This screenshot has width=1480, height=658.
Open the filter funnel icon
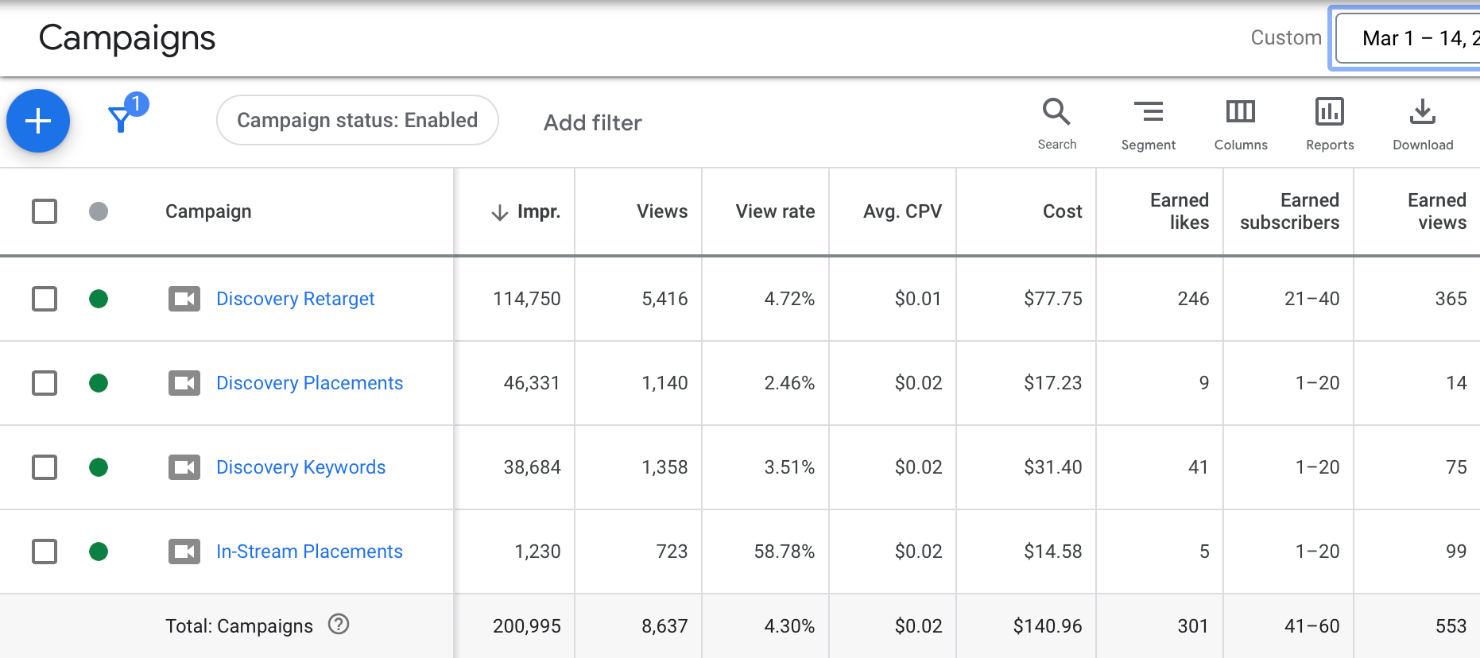[121, 120]
